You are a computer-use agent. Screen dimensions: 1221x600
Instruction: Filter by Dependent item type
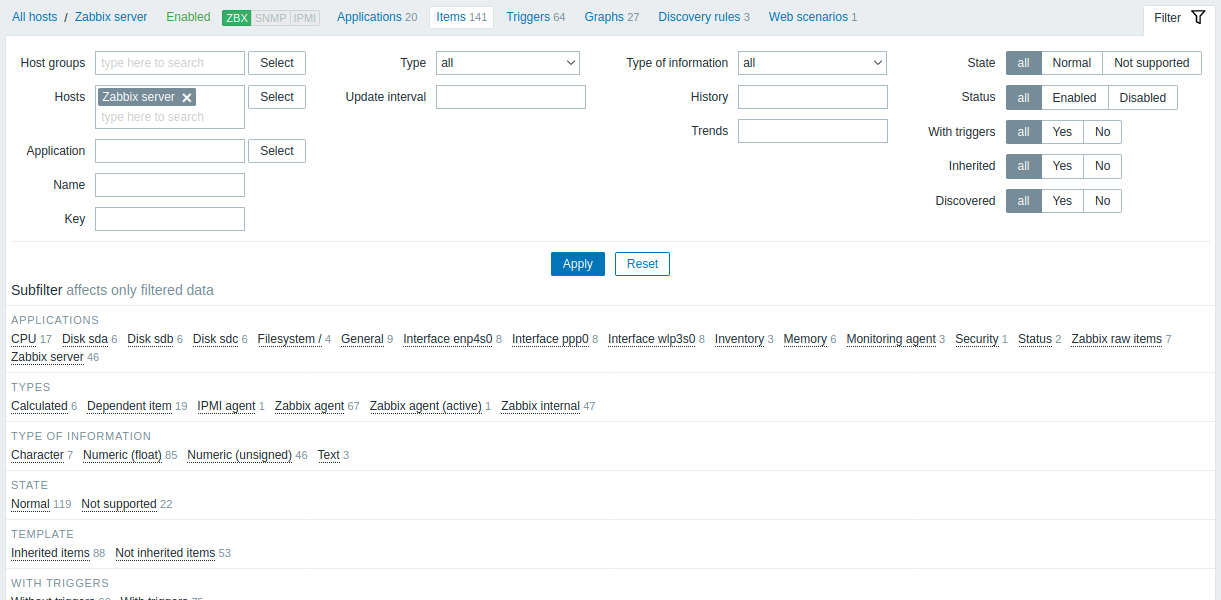point(129,406)
